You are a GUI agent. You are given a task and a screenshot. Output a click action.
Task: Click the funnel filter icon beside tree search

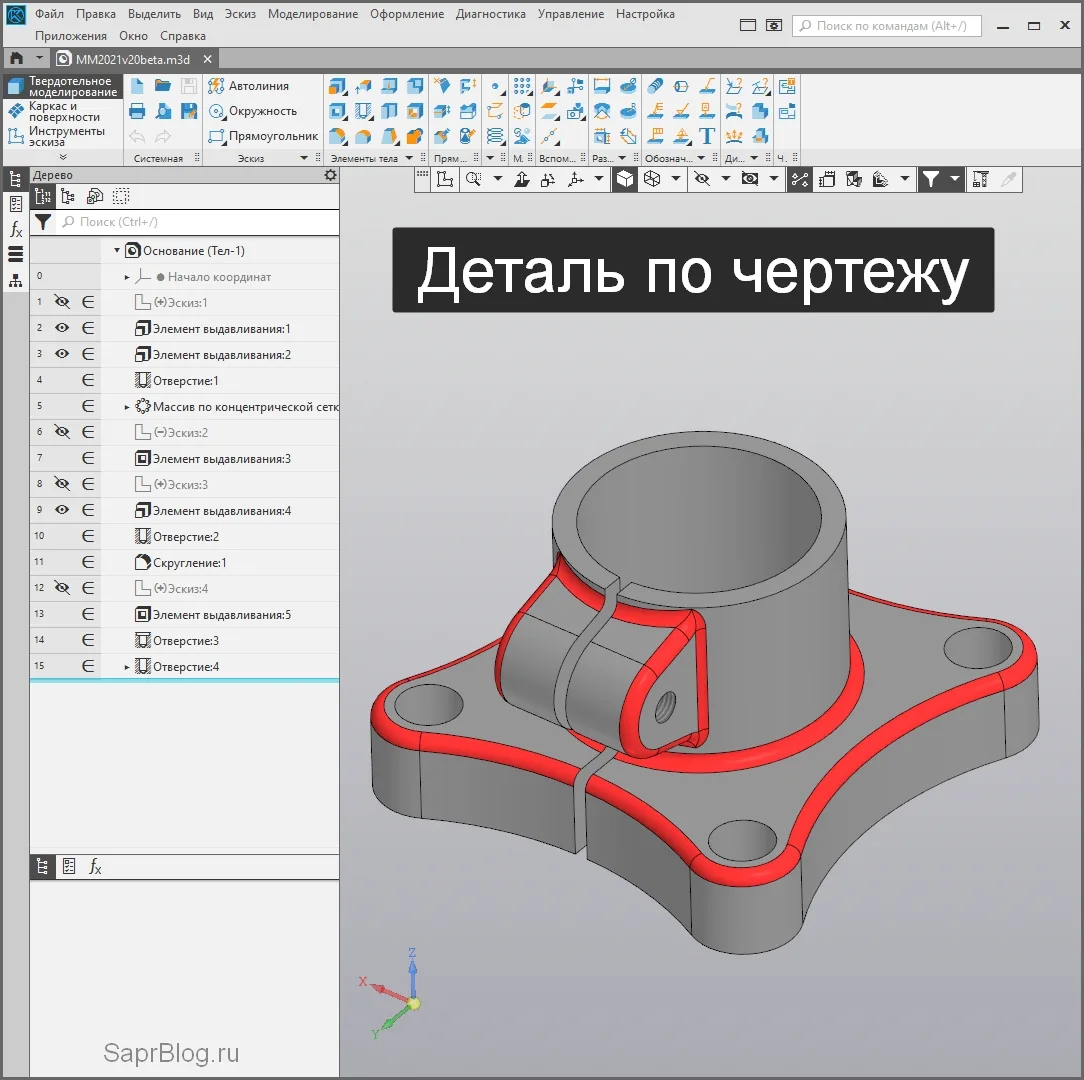pyautogui.click(x=44, y=222)
